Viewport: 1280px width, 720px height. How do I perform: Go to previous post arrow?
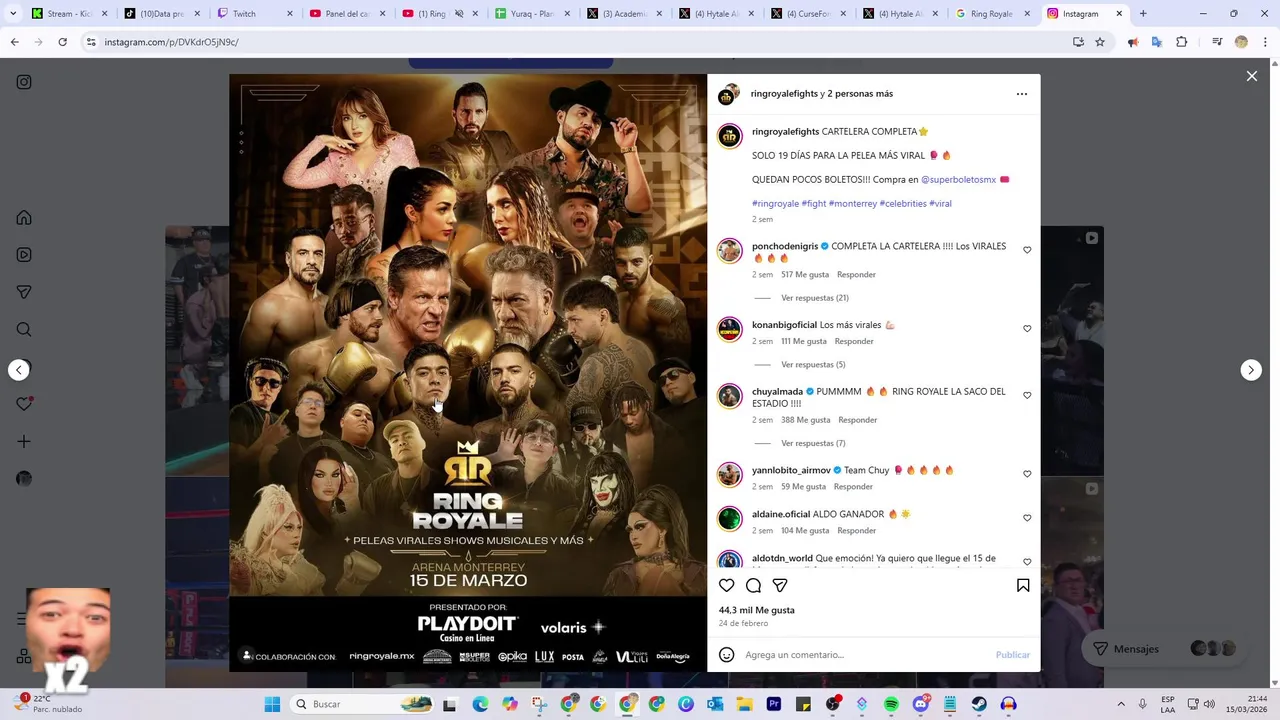click(x=19, y=370)
